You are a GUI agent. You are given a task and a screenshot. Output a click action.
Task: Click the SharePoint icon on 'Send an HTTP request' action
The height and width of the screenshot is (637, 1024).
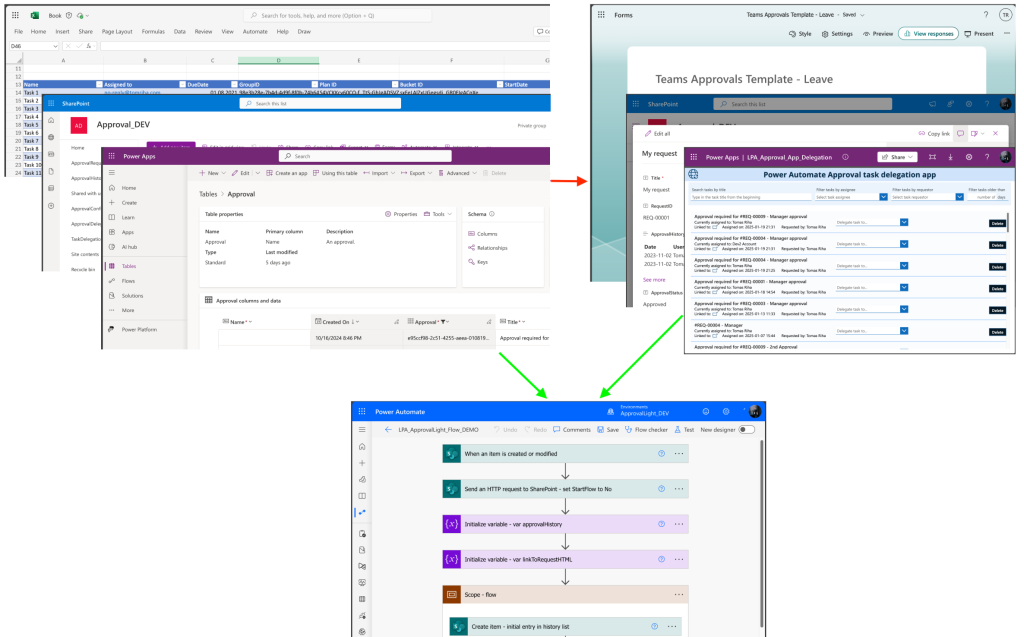451,489
